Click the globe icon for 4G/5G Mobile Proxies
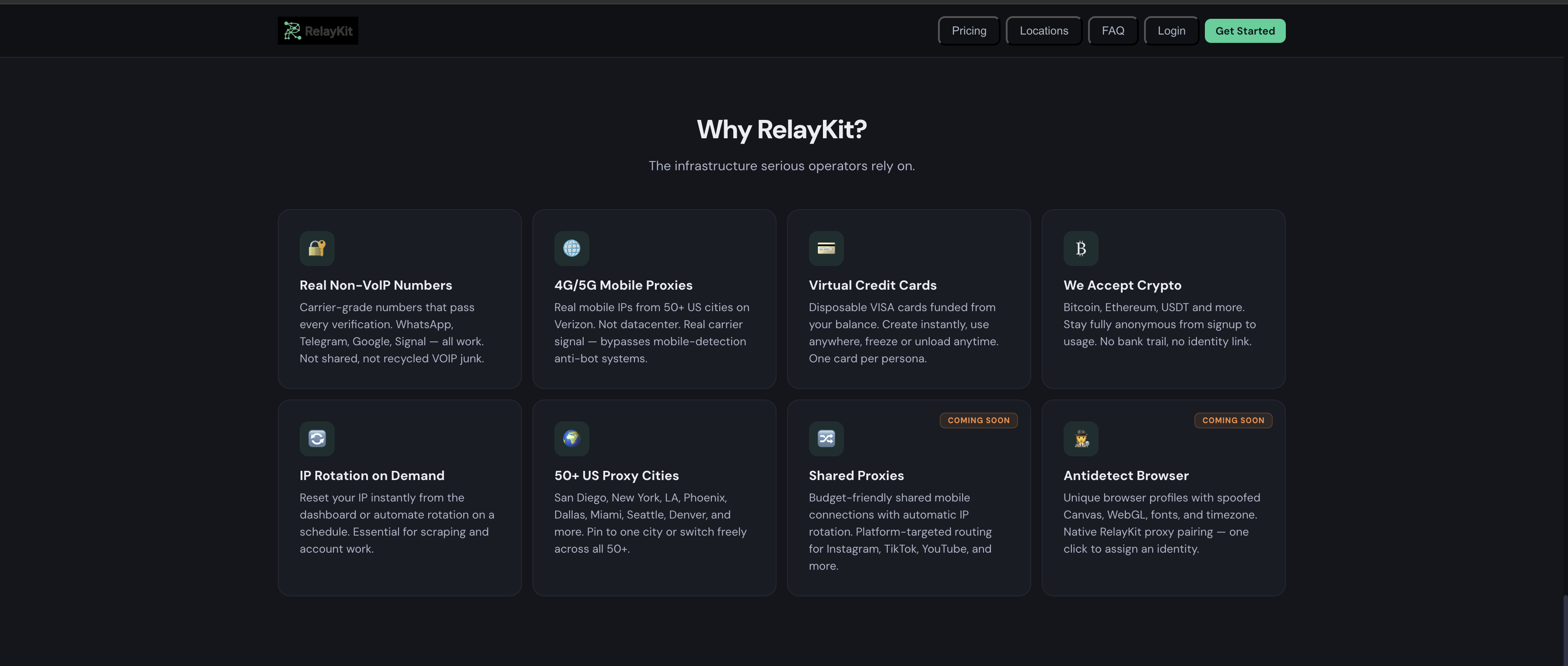Screen dimensions: 1568x666 571,249
